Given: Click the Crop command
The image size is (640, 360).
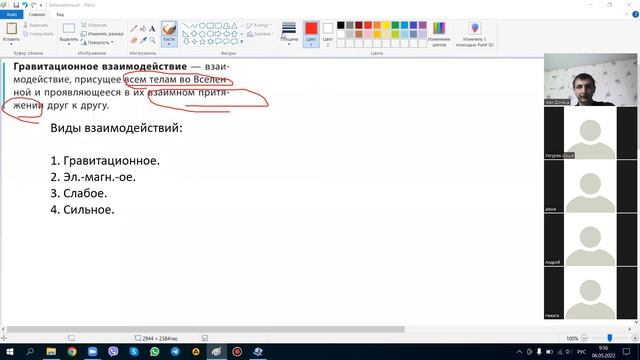Looking at the screenshot, I should click(x=94, y=25).
